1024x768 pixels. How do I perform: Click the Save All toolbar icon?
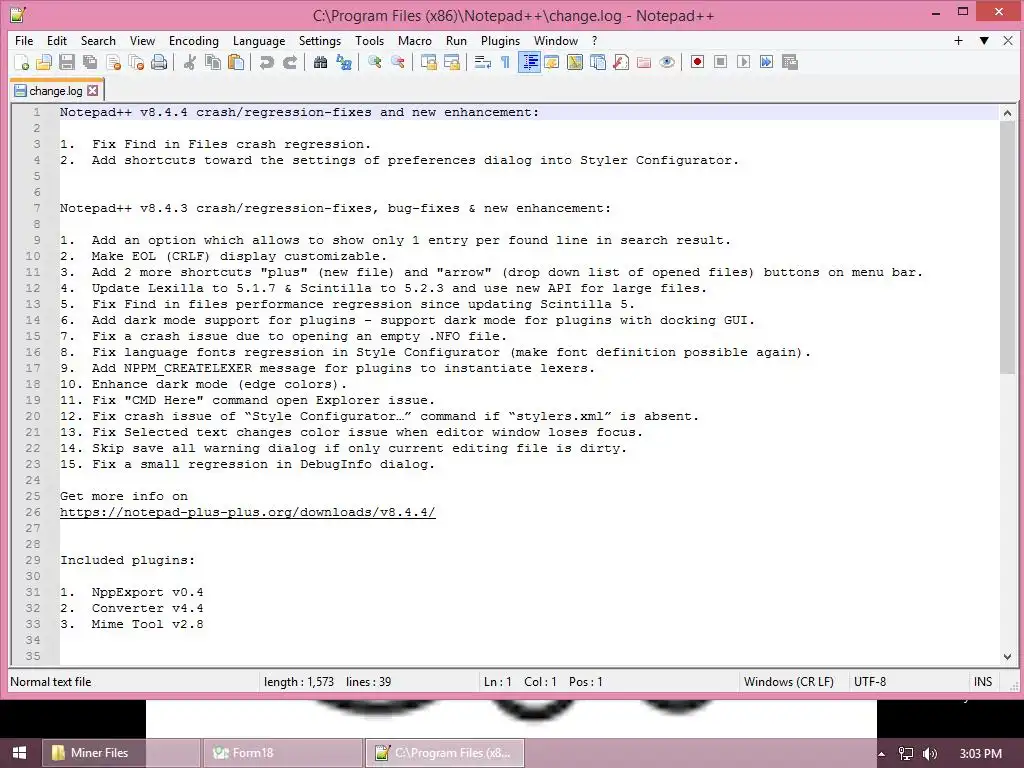point(89,62)
